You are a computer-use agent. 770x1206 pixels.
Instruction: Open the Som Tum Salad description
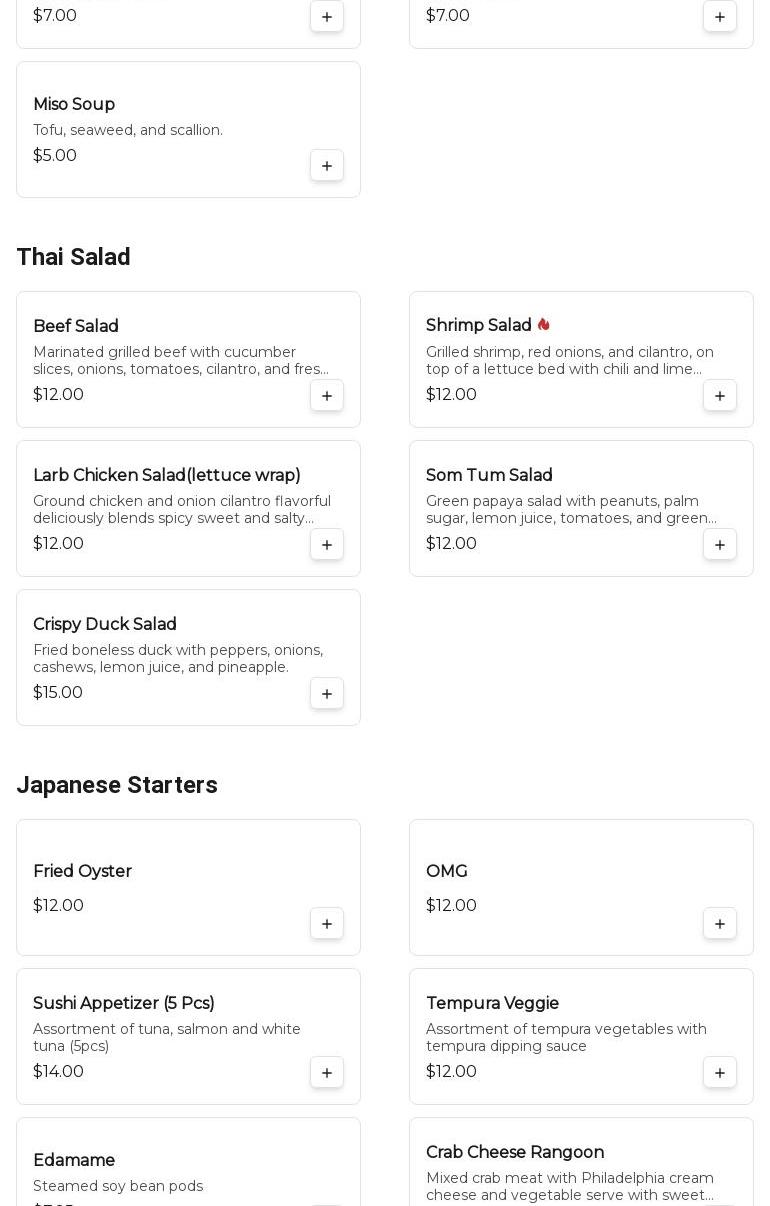(x=571, y=510)
